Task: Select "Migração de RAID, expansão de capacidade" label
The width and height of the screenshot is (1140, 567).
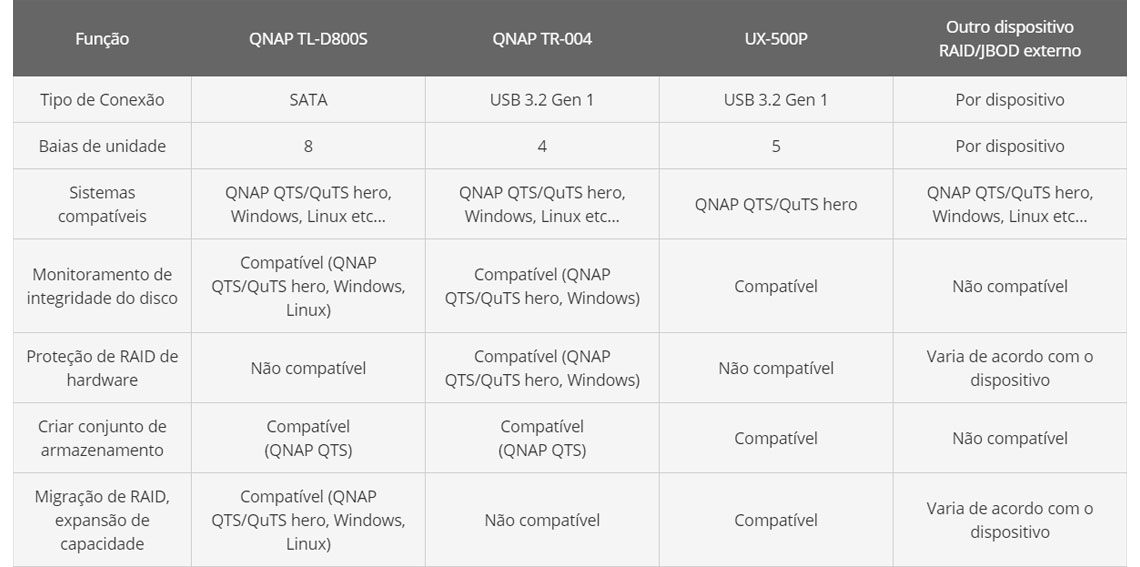Action: pyautogui.click(x=102, y=520)
